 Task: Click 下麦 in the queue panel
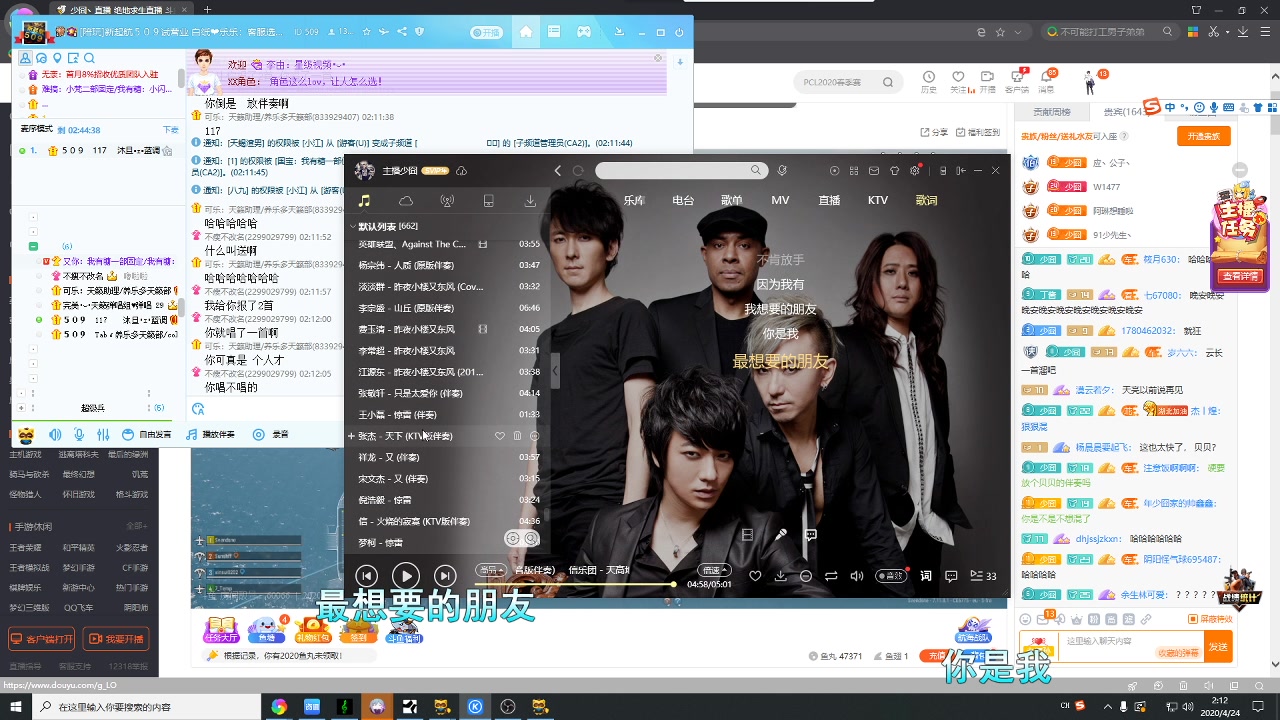coord(170,130)
